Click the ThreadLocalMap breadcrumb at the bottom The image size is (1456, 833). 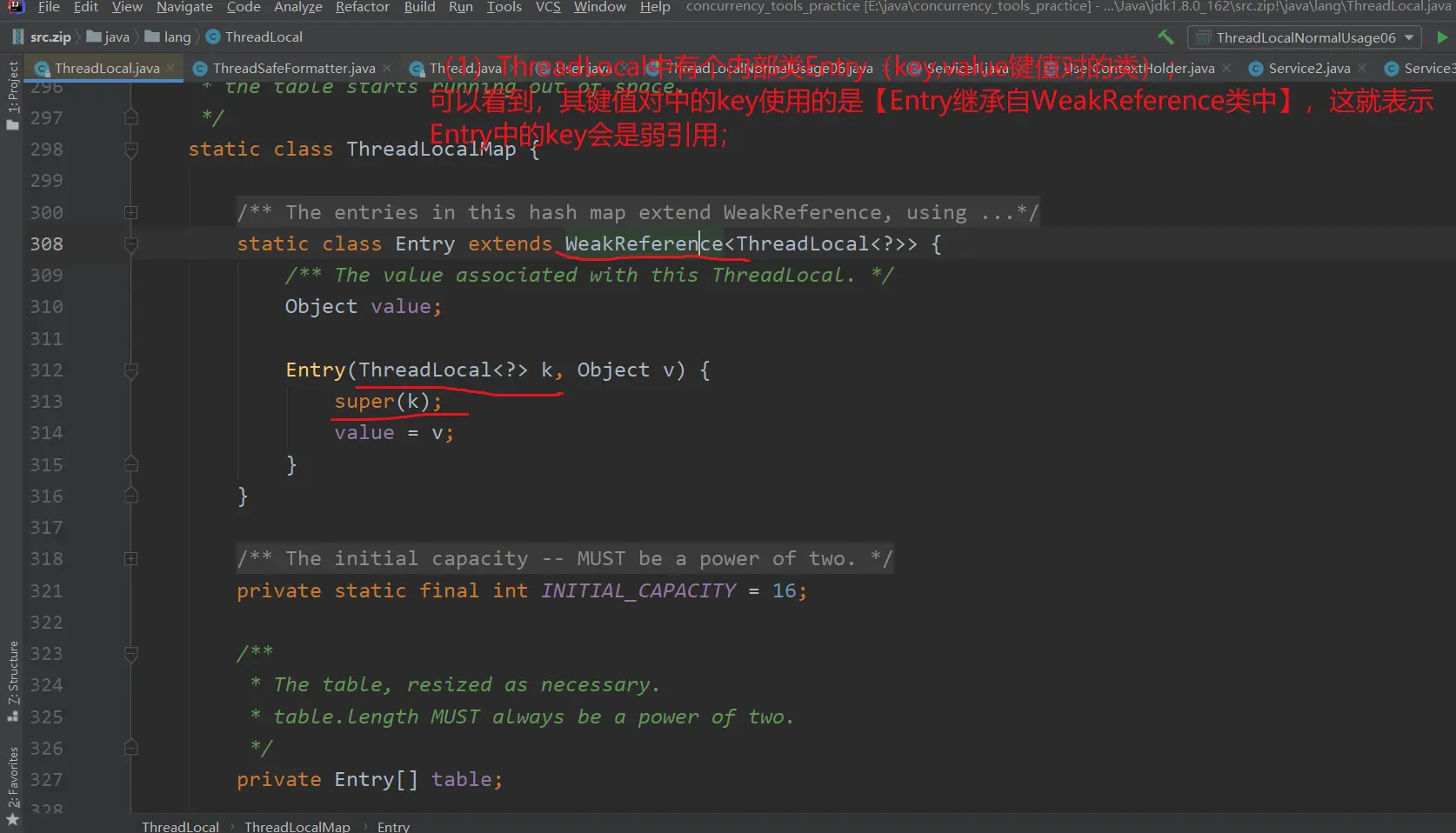point(297,826)
